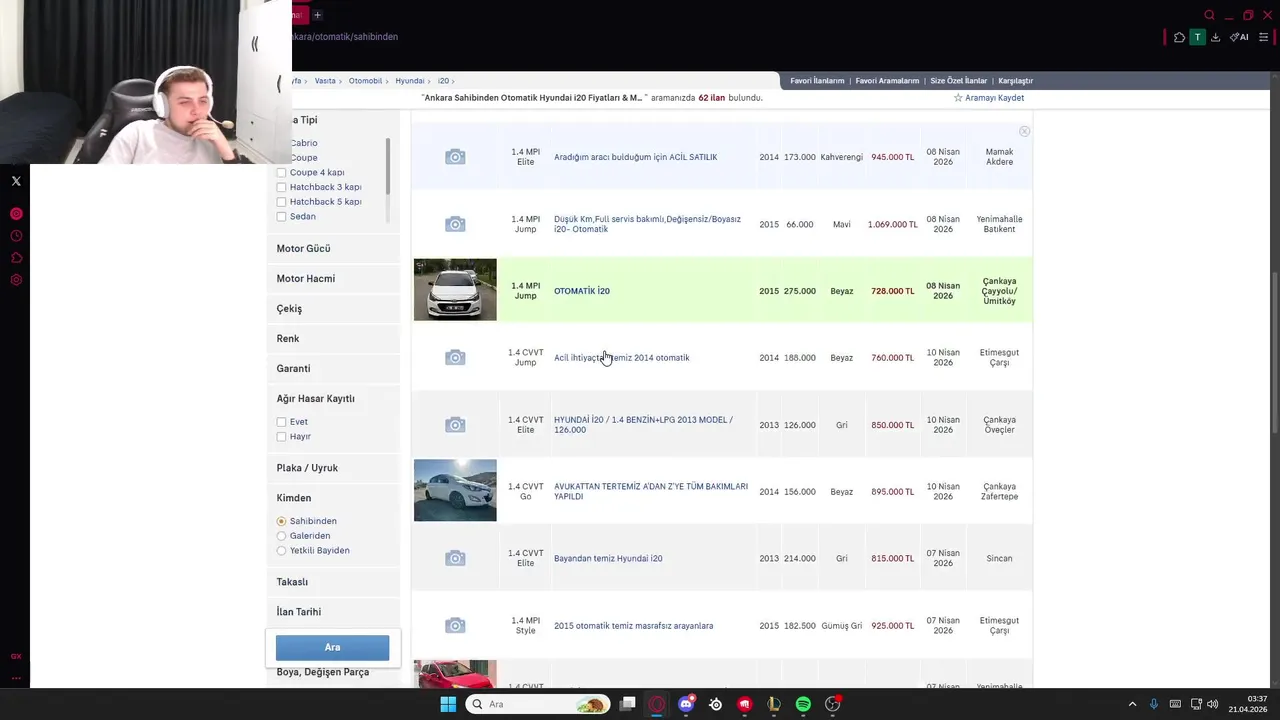Check the Hatchback 3 kapı checkbox

pos(281,187)
